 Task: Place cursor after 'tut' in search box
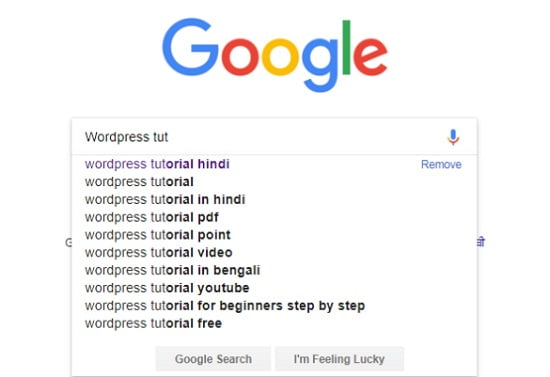[x=169, y=137]
